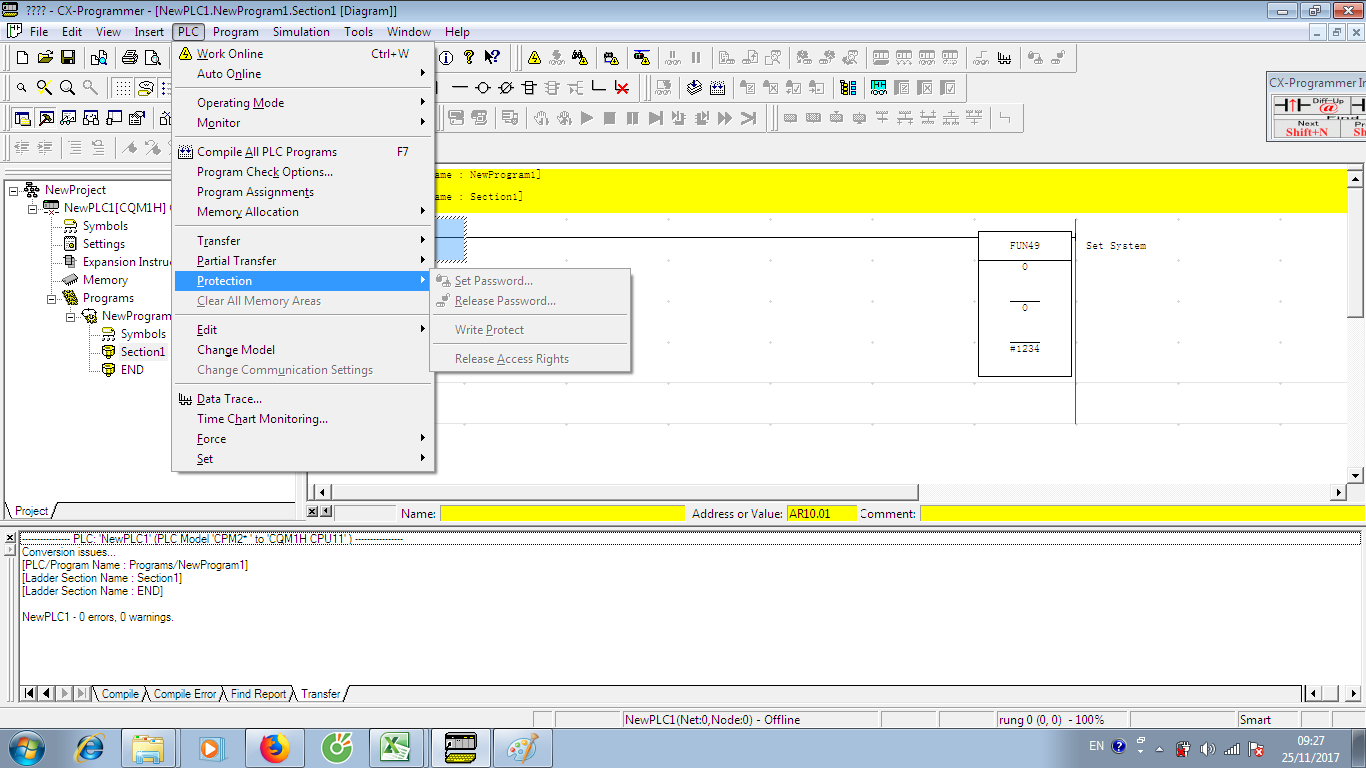
Task: Click the Name input field
Action: click(x=563, y=513)
